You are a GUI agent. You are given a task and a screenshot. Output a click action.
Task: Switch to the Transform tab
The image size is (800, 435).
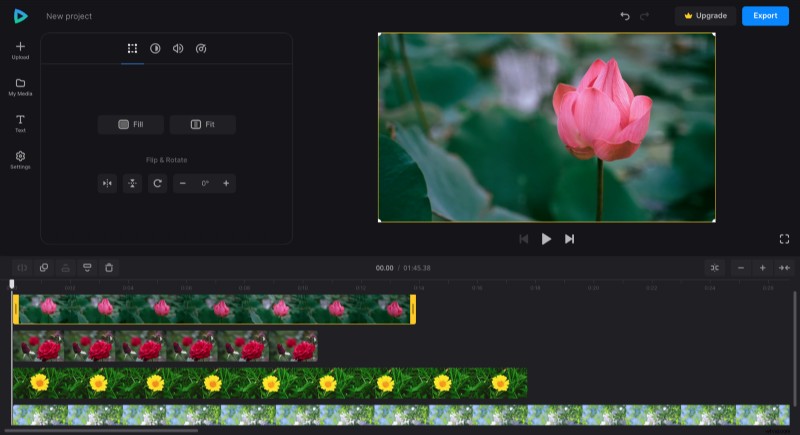coord(132,48)
